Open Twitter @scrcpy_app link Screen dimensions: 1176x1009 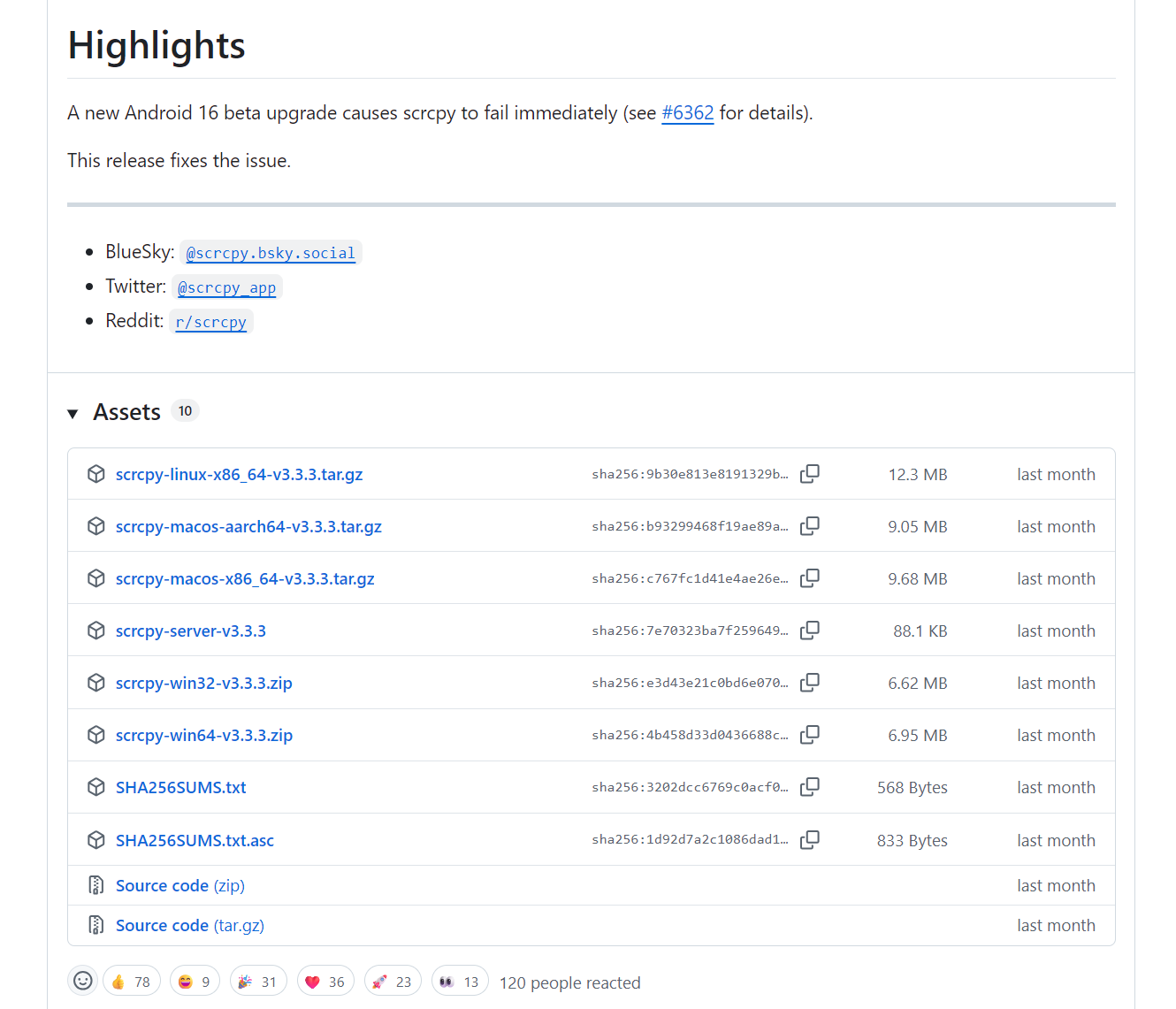(x=226, y=287)
